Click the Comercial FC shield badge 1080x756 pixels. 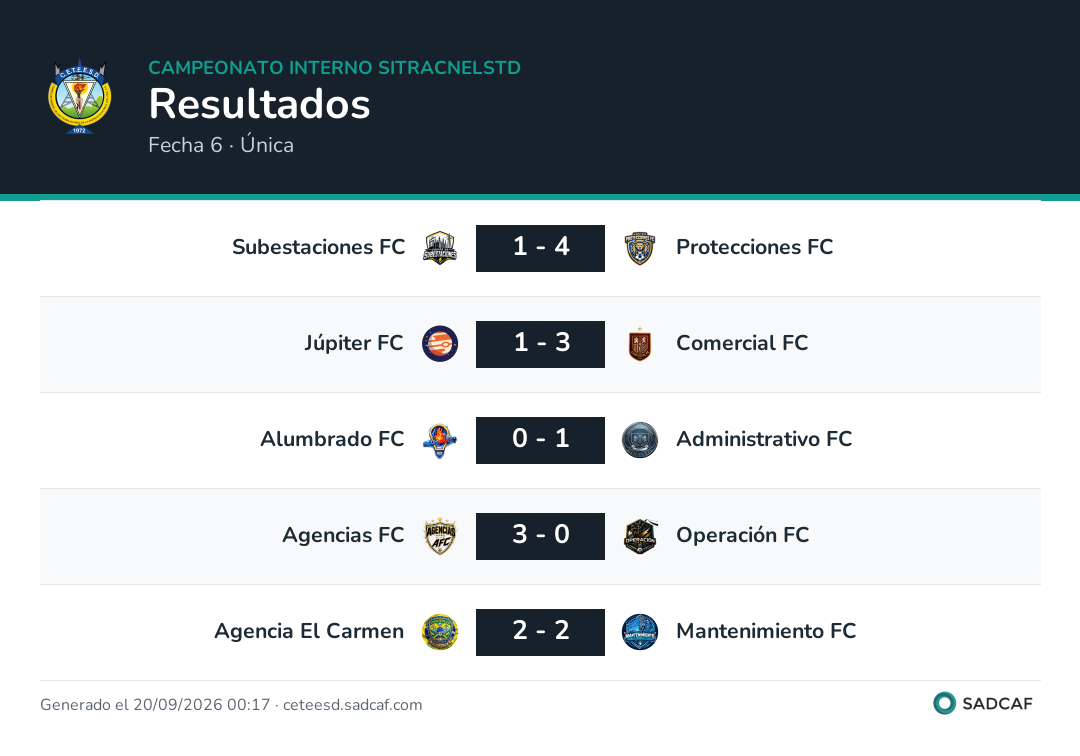(640, 344)
